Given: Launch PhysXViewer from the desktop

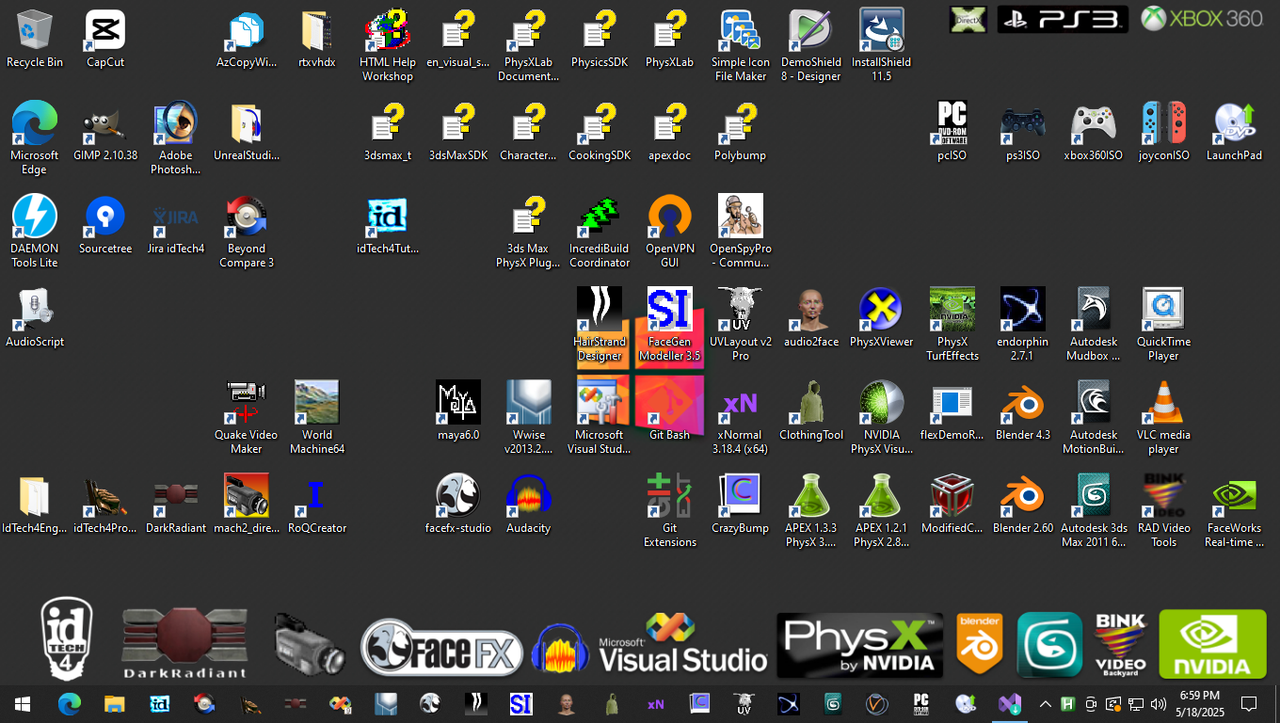Looking at the screenshot, I should click(881, 318).
